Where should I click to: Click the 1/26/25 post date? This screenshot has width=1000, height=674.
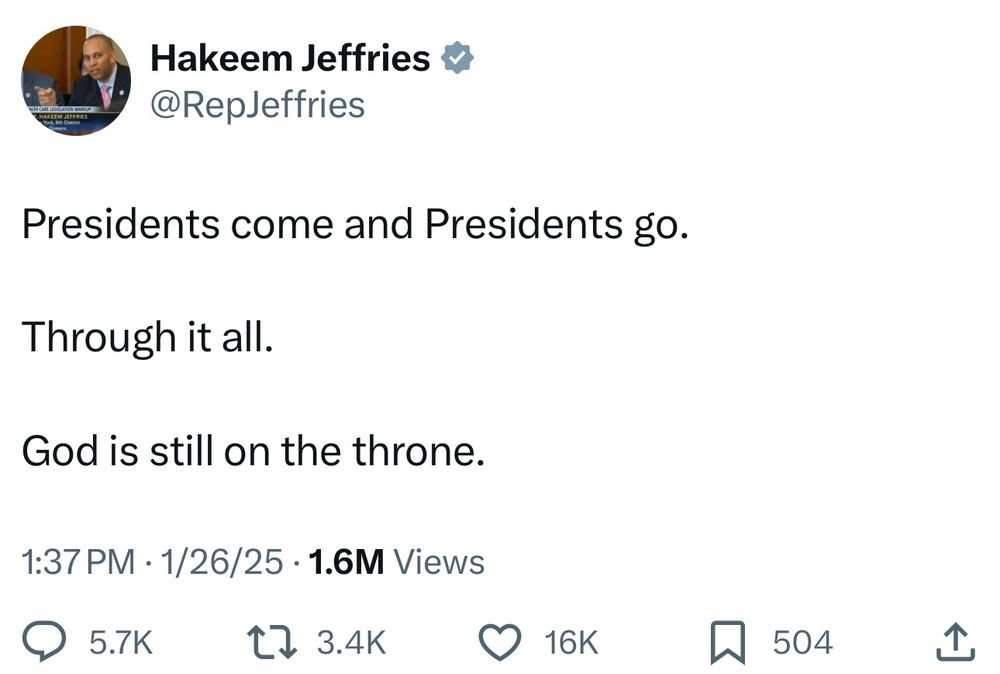coord(226,562)
